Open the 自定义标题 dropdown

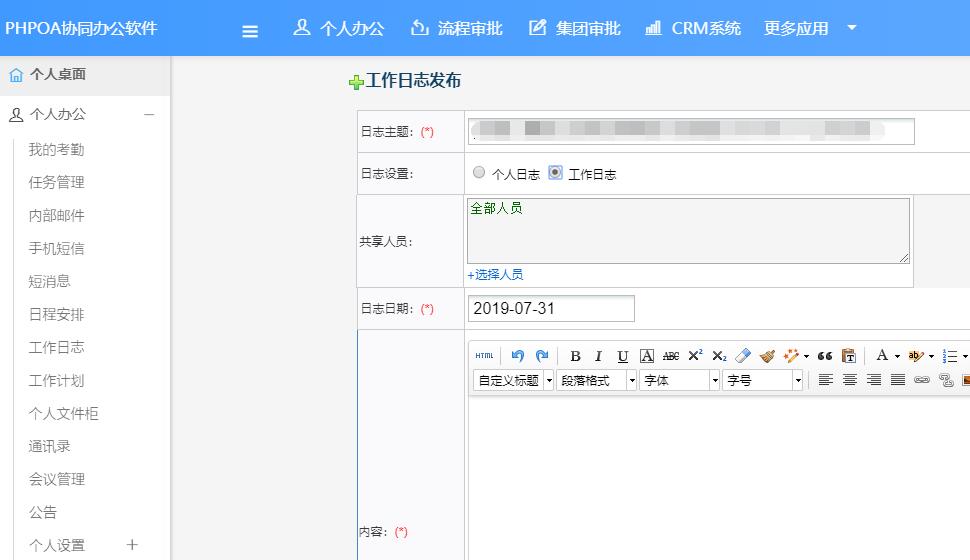point(513,380)
